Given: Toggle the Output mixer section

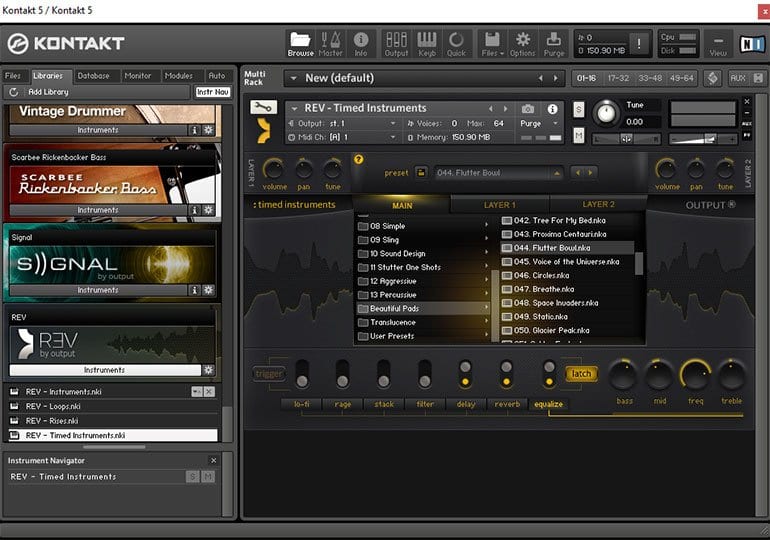Looking at the screenshot, I should (x=396, y=43).
